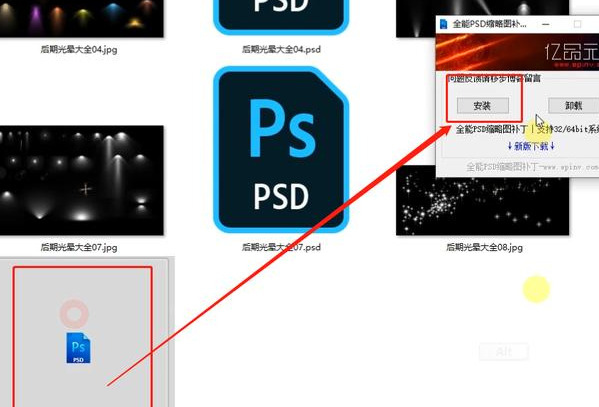Viewport: 599px width, 407px height.
Task: Open the ↓新版下载↓ download link
Action: click(531, 146)
